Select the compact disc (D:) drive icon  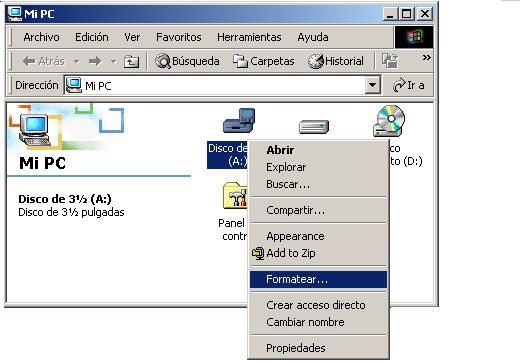pyautogui.click(x=389, y=121)
